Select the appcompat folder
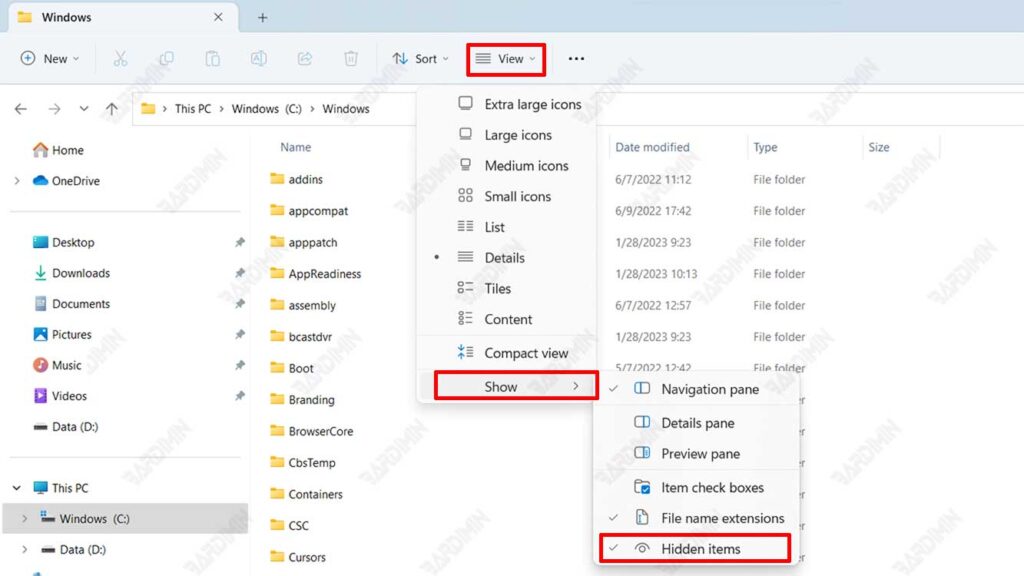This screenshot has width=1024, height=576. click(309, 211)
